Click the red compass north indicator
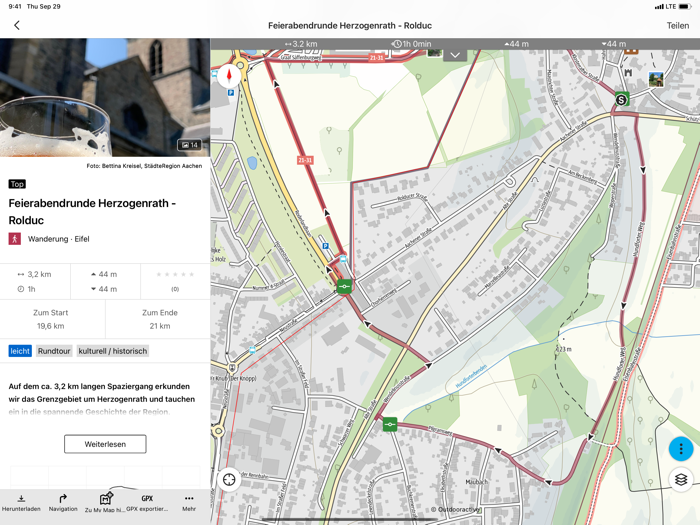 pyautogui.click(x=229, y=76)
